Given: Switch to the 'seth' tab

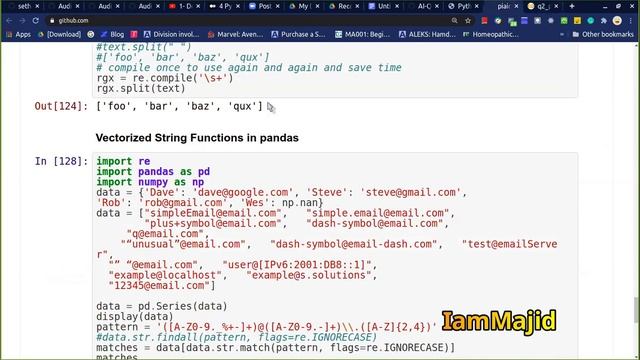Looking at the screenshot, I should click(24, 6).
